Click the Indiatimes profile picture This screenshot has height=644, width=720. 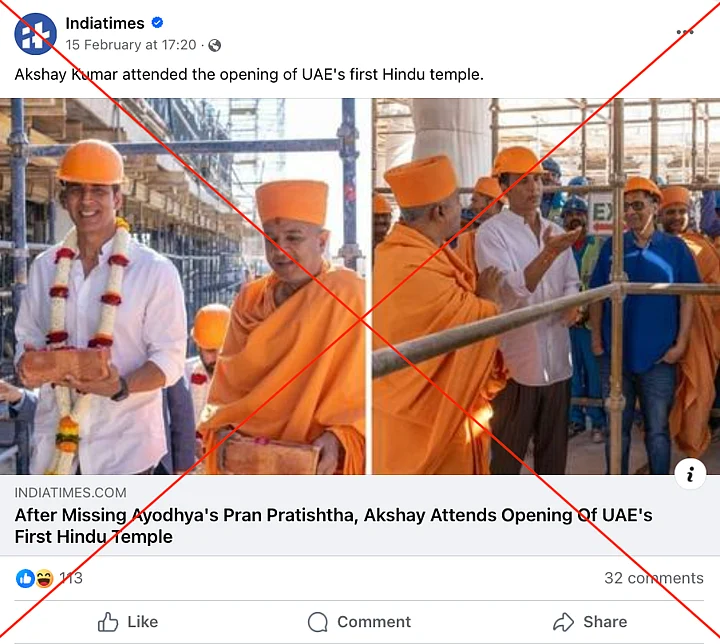click(x=35, y=34)
